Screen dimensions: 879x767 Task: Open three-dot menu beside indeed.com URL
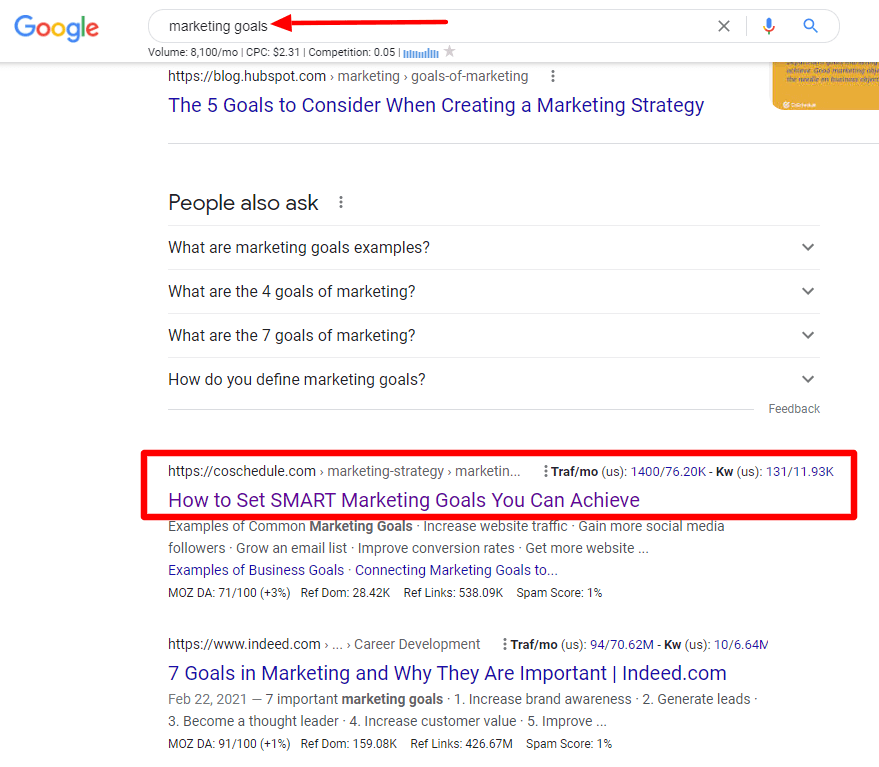[x=505, y=644]
